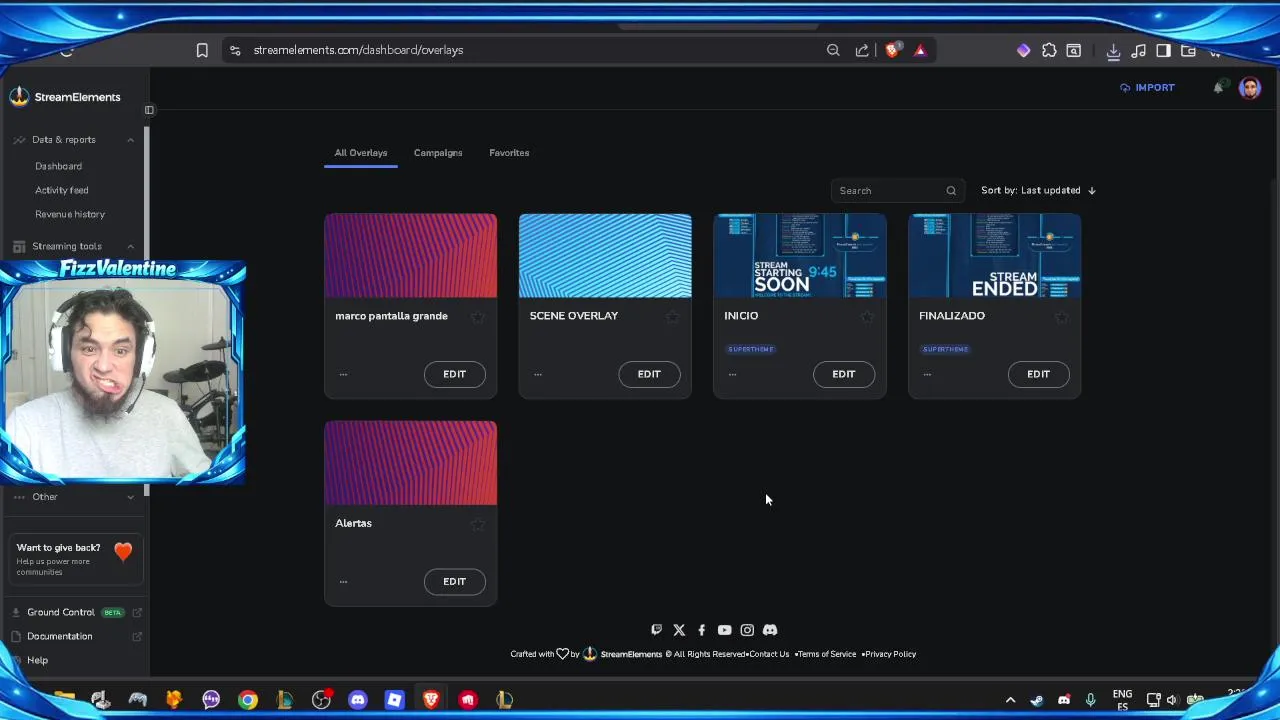Image resolution: width=1280 pixels, height=720 pixels.
Task: Open the Brave Shields lion icon
Action: point(892,50)
